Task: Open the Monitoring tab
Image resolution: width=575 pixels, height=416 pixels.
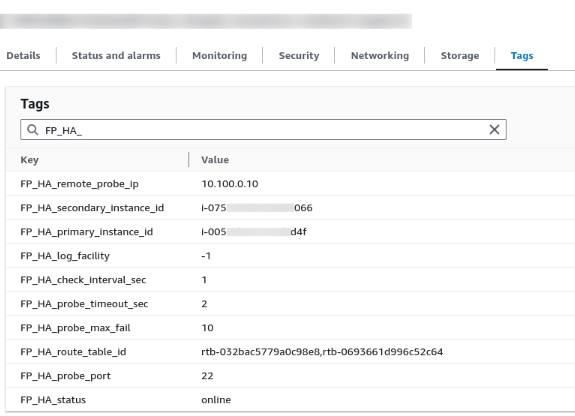Action: point(220,56)
